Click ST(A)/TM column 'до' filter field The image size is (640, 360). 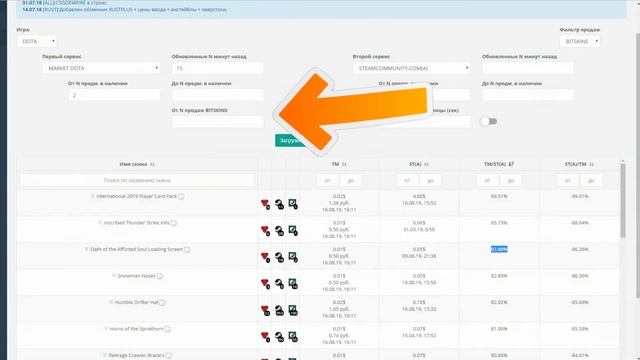591,180
